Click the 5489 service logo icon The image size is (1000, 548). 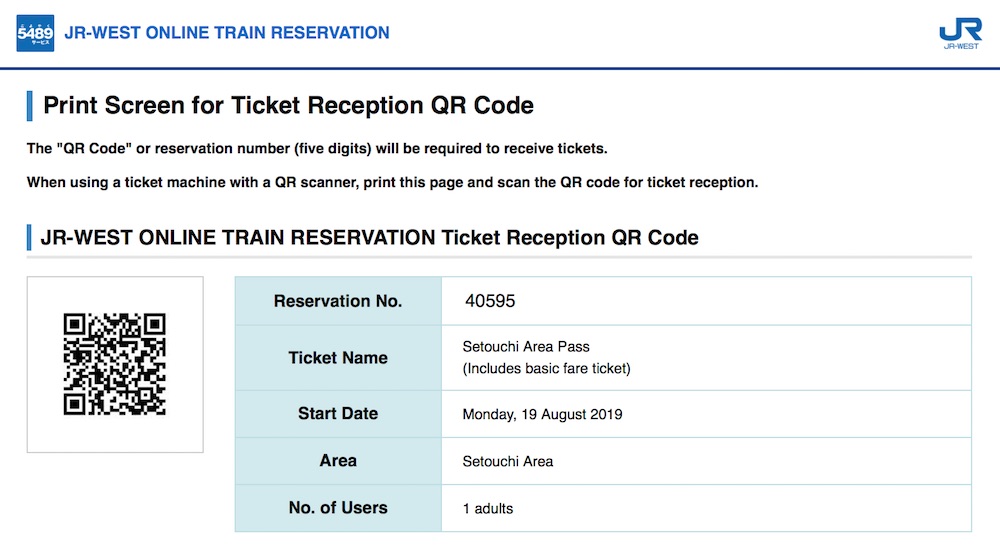coord(34,33)
